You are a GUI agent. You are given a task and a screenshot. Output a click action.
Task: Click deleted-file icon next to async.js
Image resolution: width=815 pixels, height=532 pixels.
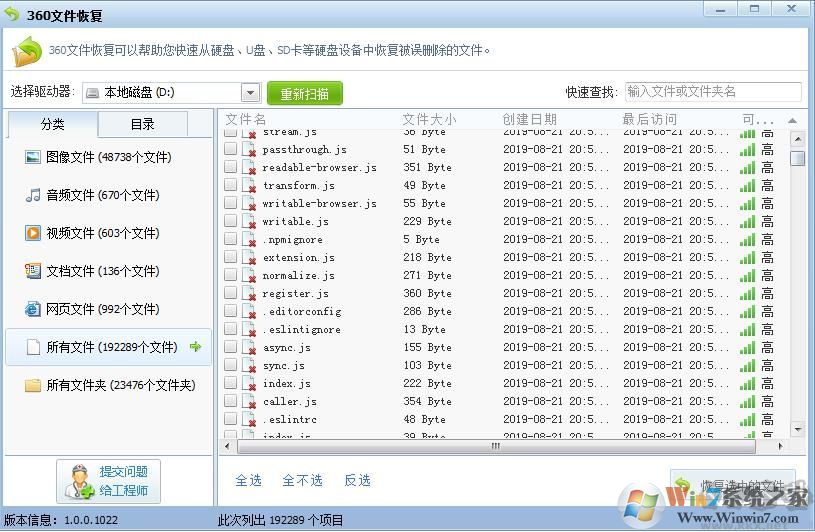pyautogui.click(x=249, y=348)
